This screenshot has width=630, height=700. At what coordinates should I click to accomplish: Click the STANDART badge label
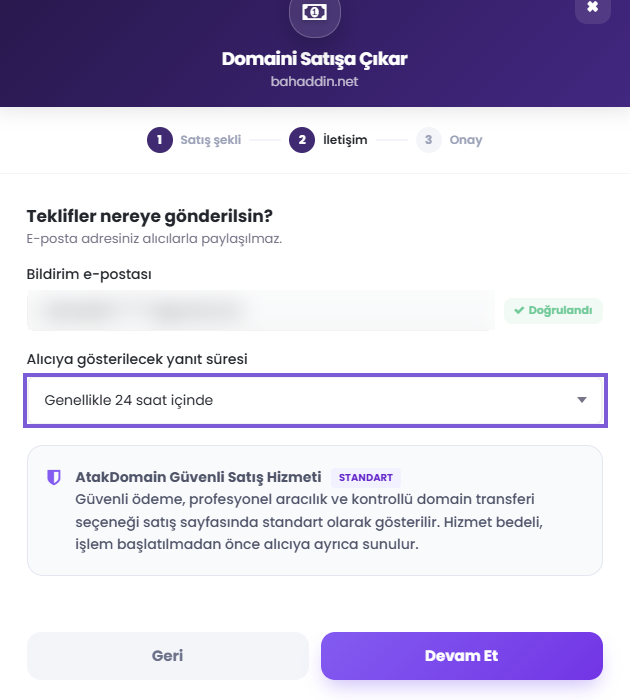click(366, 478)
